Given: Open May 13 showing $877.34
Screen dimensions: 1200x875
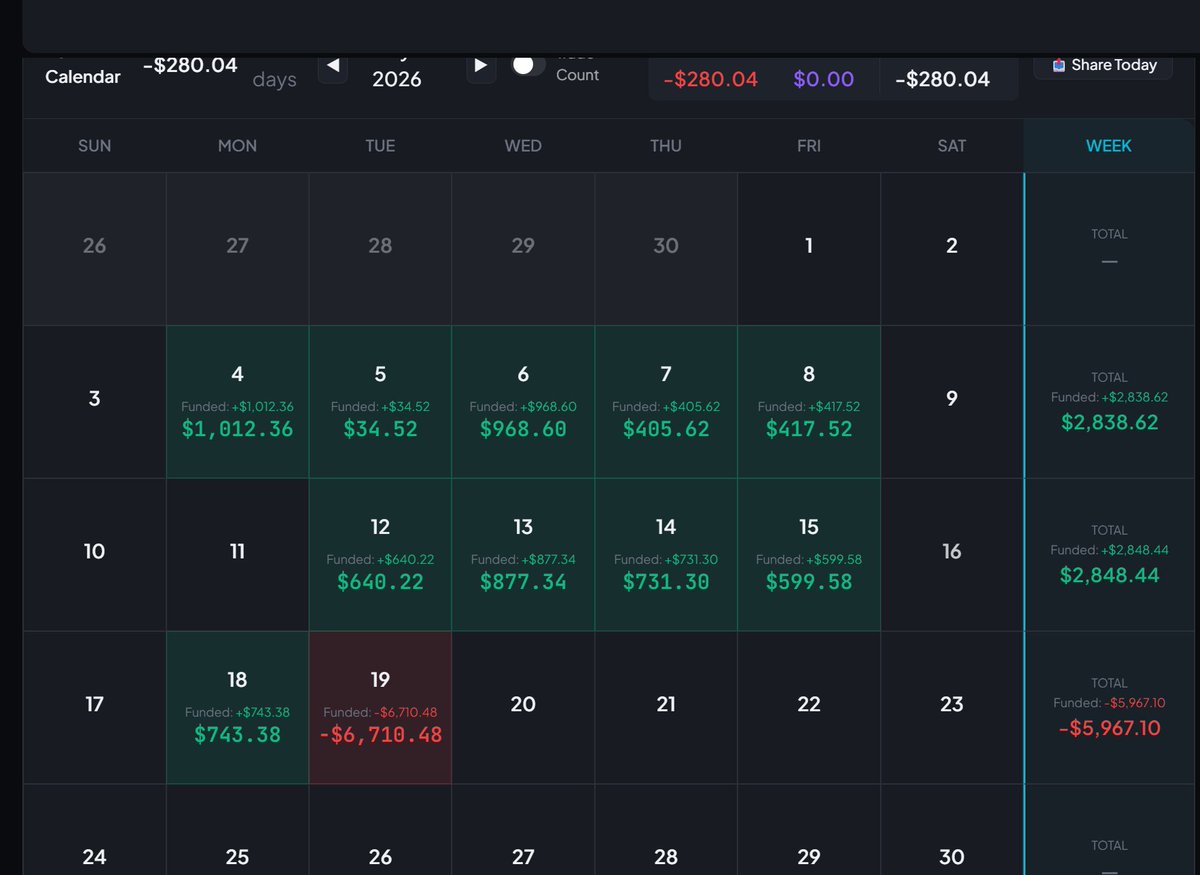Looking at the screenshot, I should click(523, 555).
